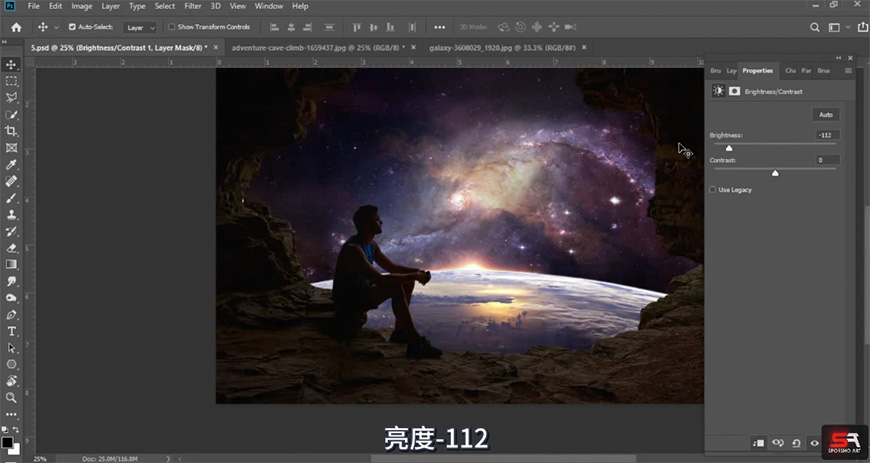The height and width of the screenshot is (463, 870).
Task: Click the view previous state icon
Action: point(777,443)
